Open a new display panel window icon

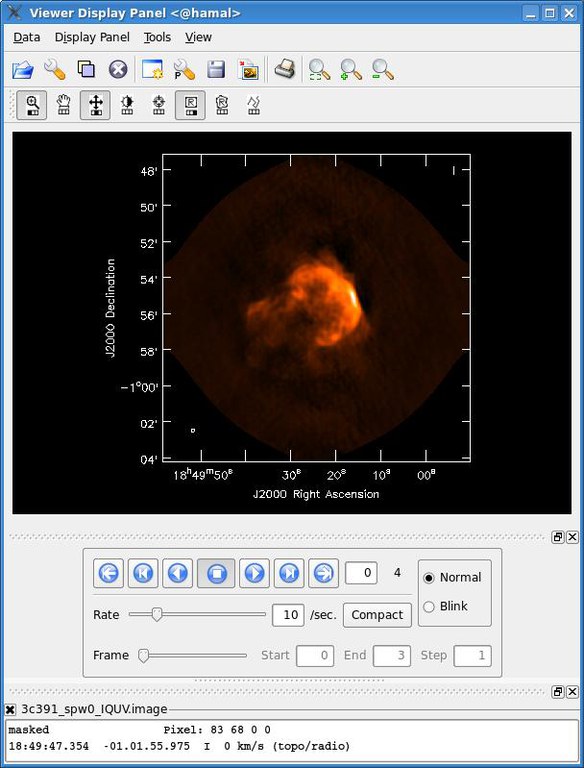click(x=152, y=69)
